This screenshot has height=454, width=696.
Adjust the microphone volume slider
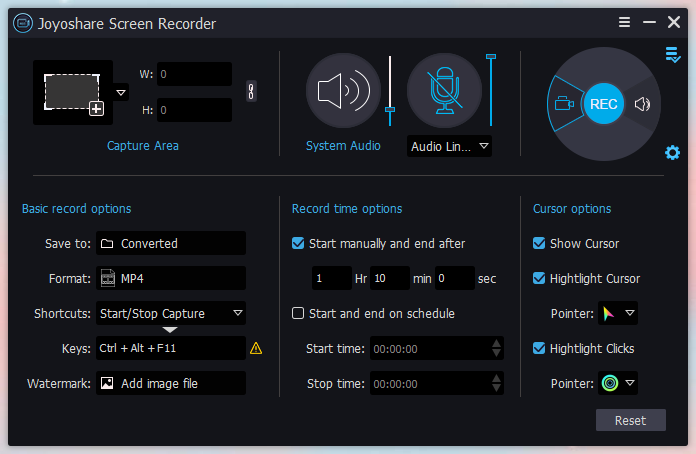click(491, 57)
